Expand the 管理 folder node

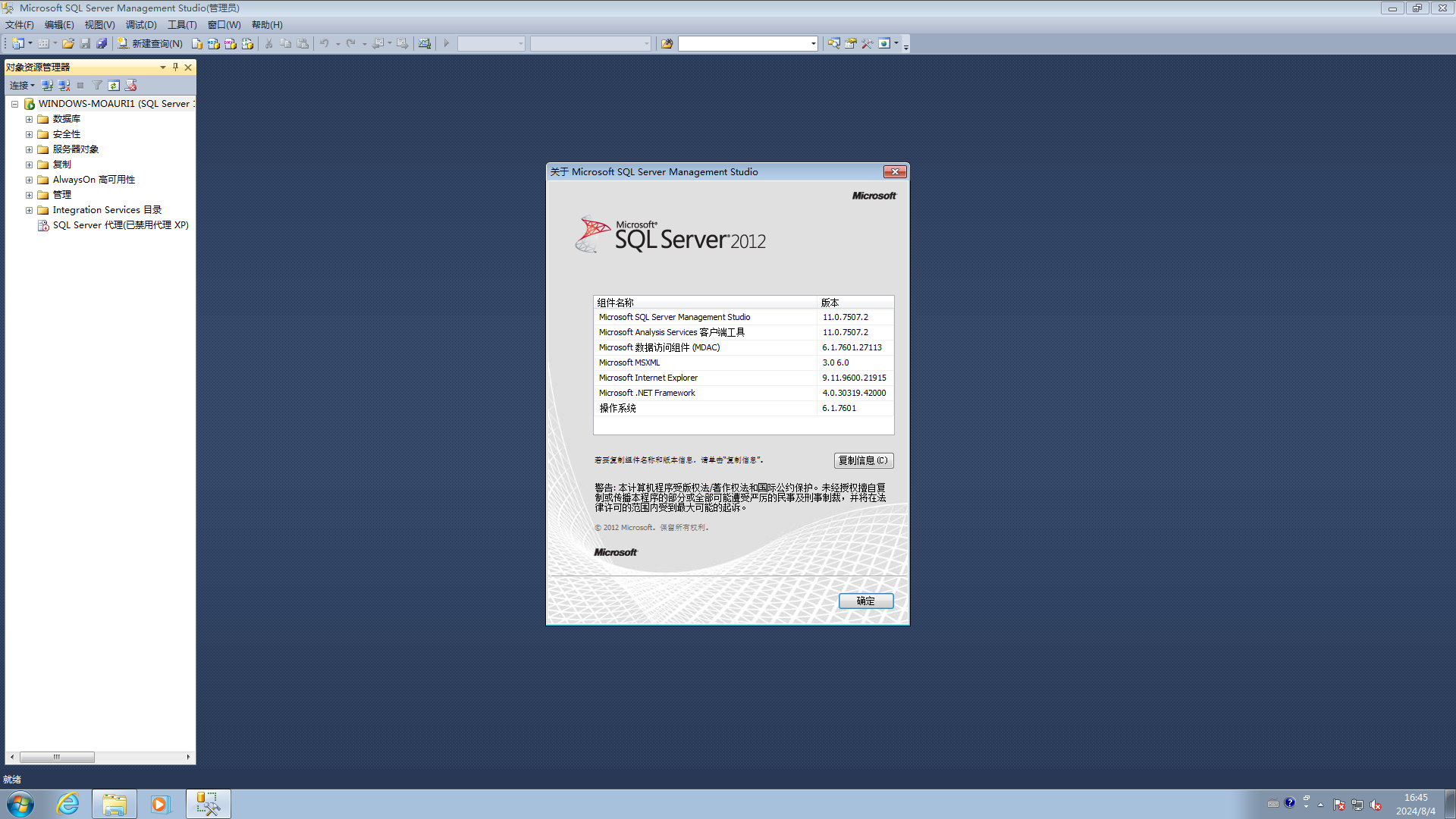[x=29, y=195]
